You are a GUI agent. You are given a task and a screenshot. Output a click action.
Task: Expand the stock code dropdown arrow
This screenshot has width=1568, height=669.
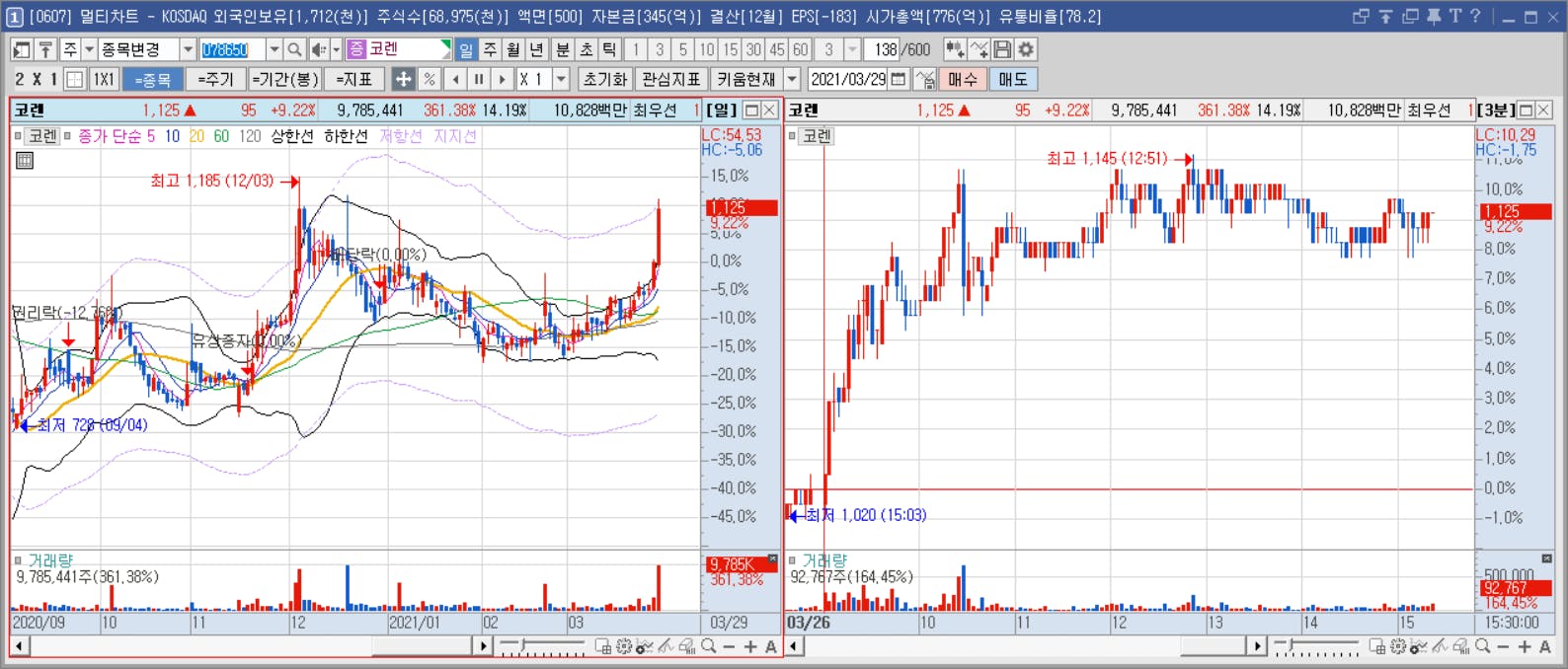click(x=274, y=49)
